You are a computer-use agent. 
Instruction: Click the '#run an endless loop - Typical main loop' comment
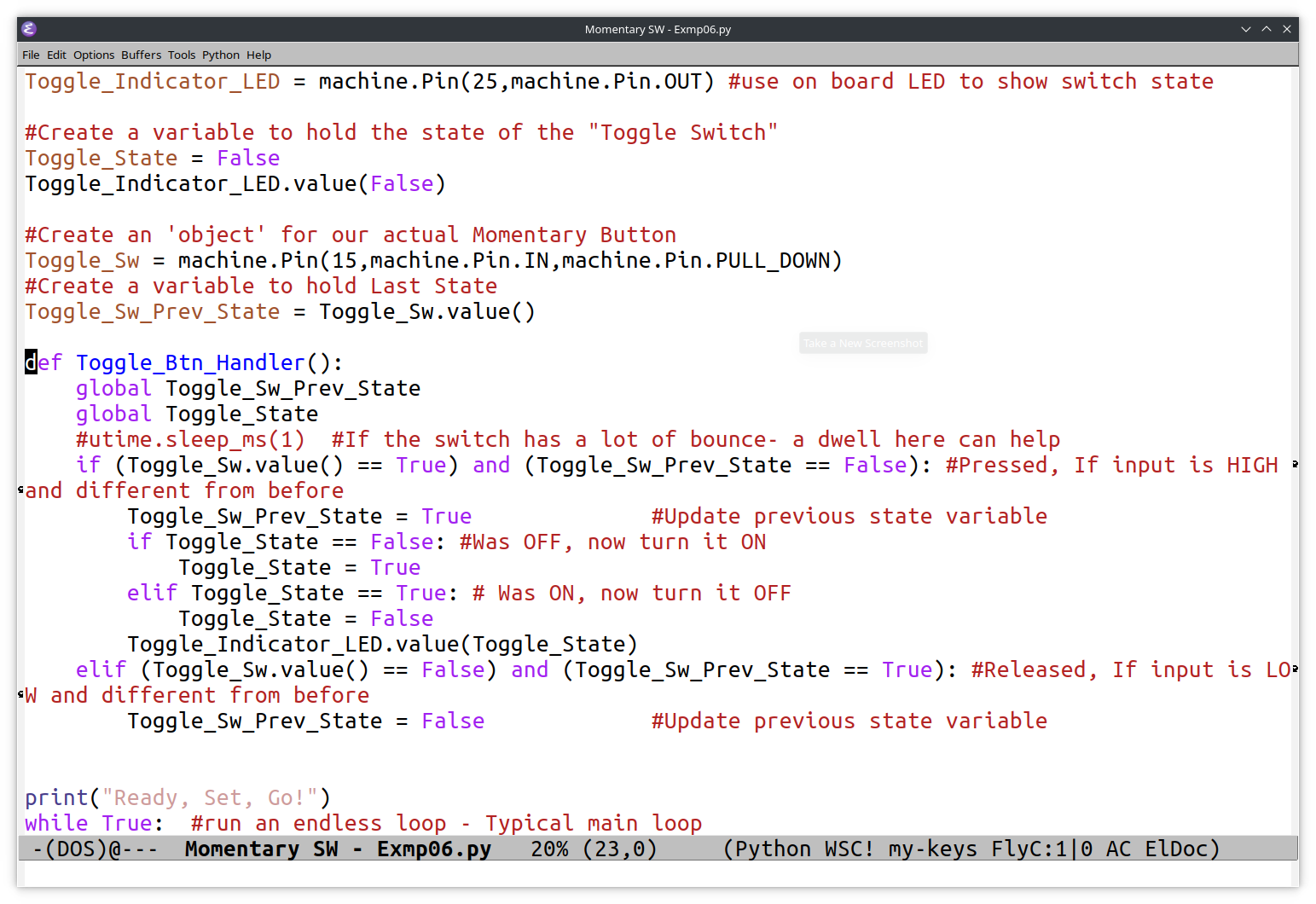tap(446, 824)
